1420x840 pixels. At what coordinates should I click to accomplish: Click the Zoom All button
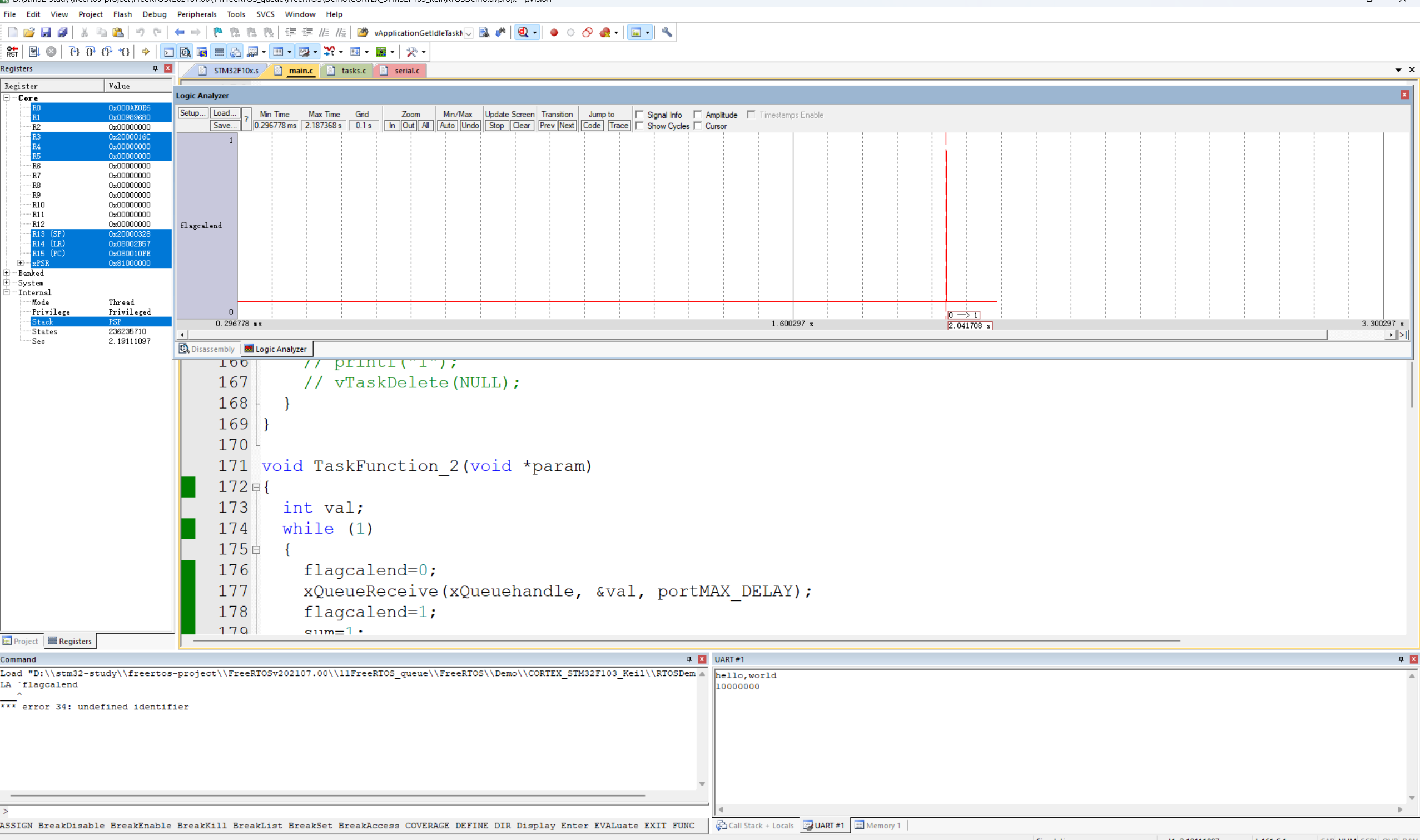425,126
